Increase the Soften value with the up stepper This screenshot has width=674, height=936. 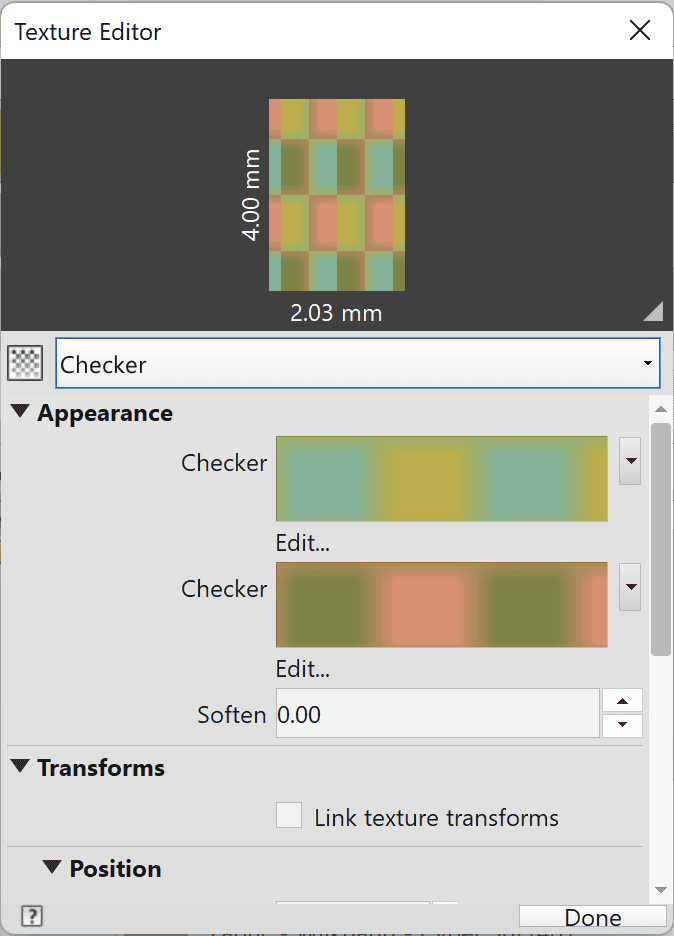[622, 700]
